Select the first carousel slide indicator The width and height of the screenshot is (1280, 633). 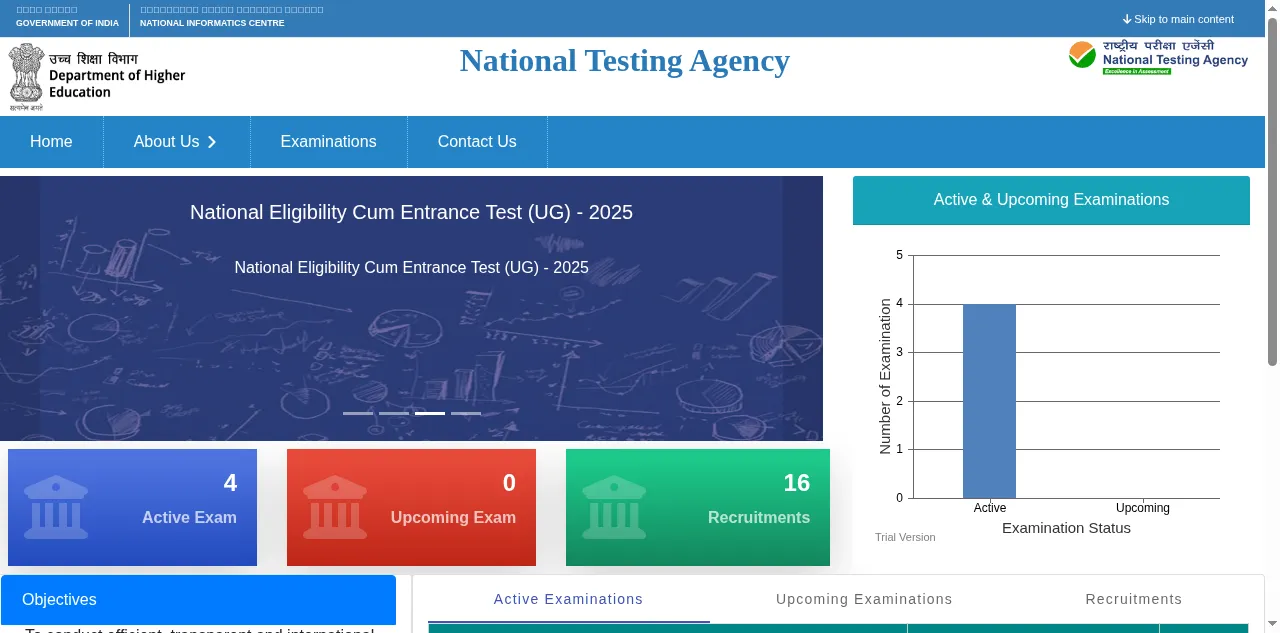pyautogui.click(x=358, y=413)
